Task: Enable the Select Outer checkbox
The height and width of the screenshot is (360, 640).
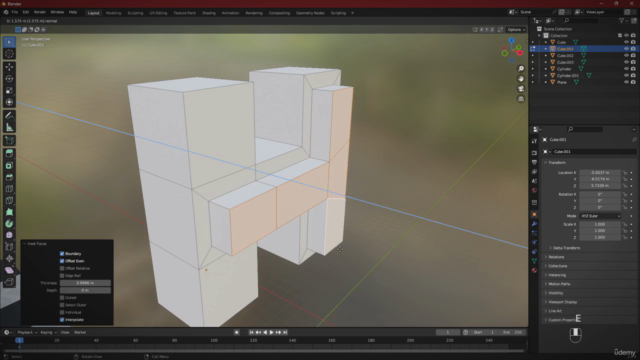Action: 62,305
